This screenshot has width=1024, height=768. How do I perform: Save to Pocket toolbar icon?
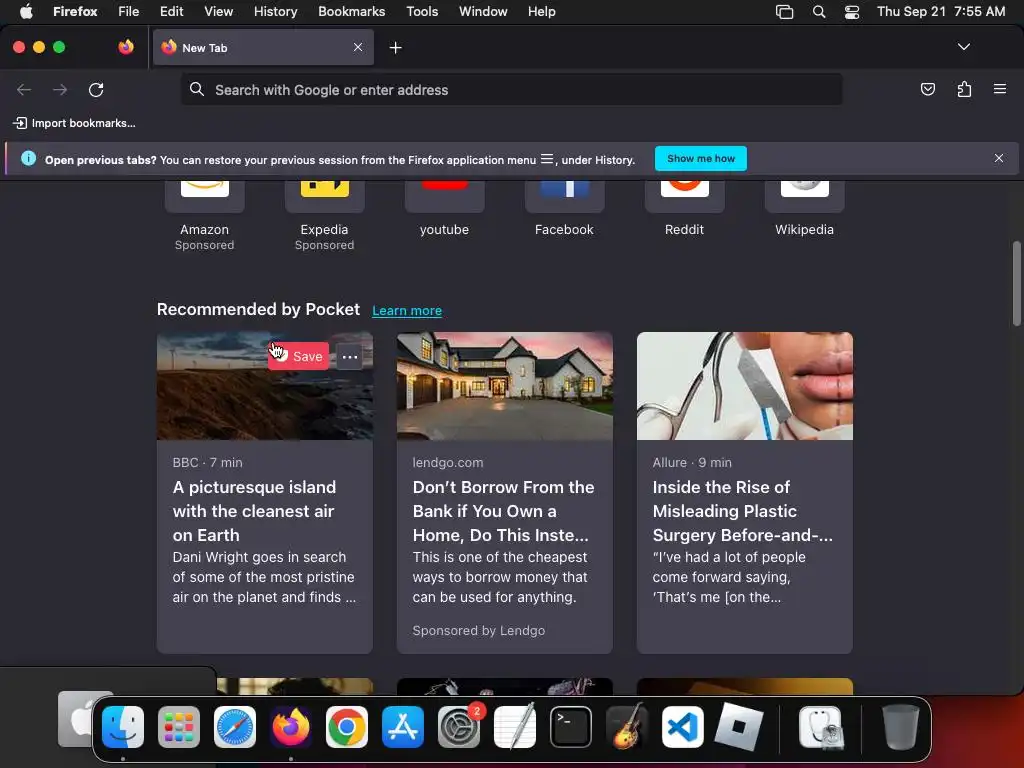[927, 89]
